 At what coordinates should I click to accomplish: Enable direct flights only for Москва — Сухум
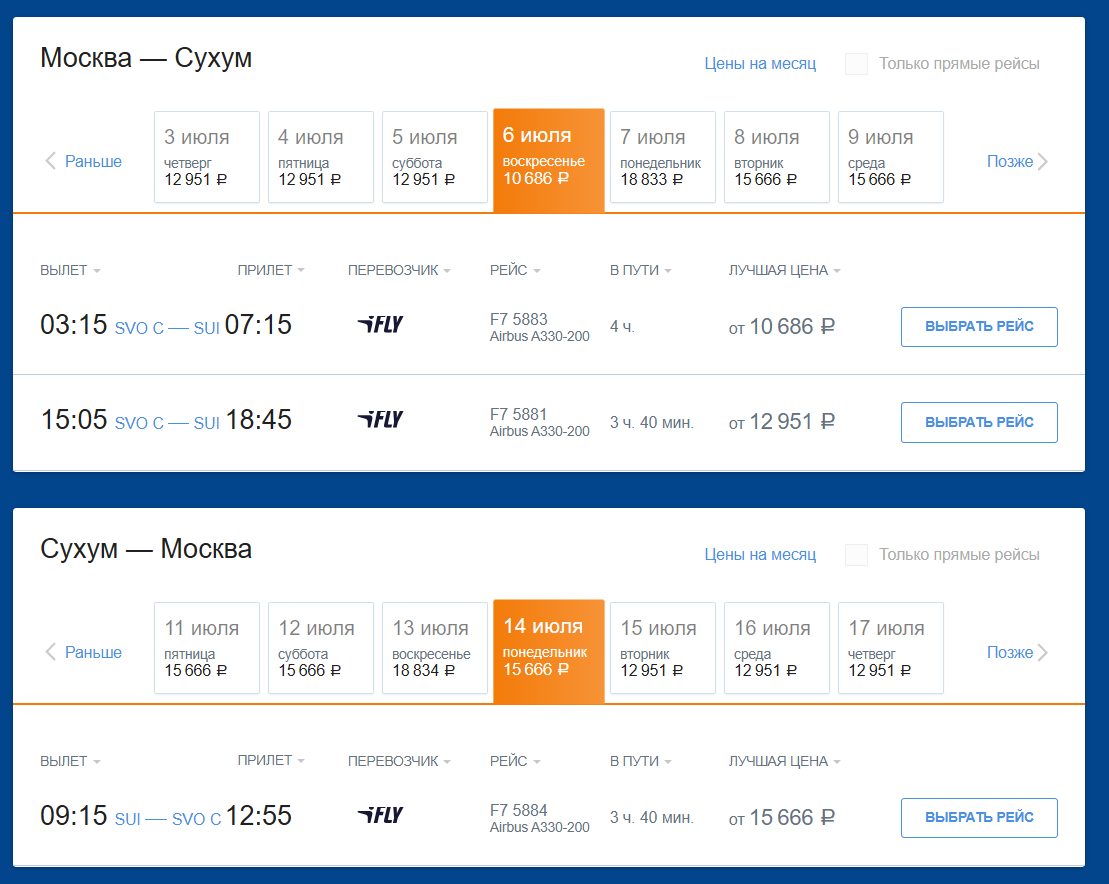pyautogui.click(x=856, y=64)
